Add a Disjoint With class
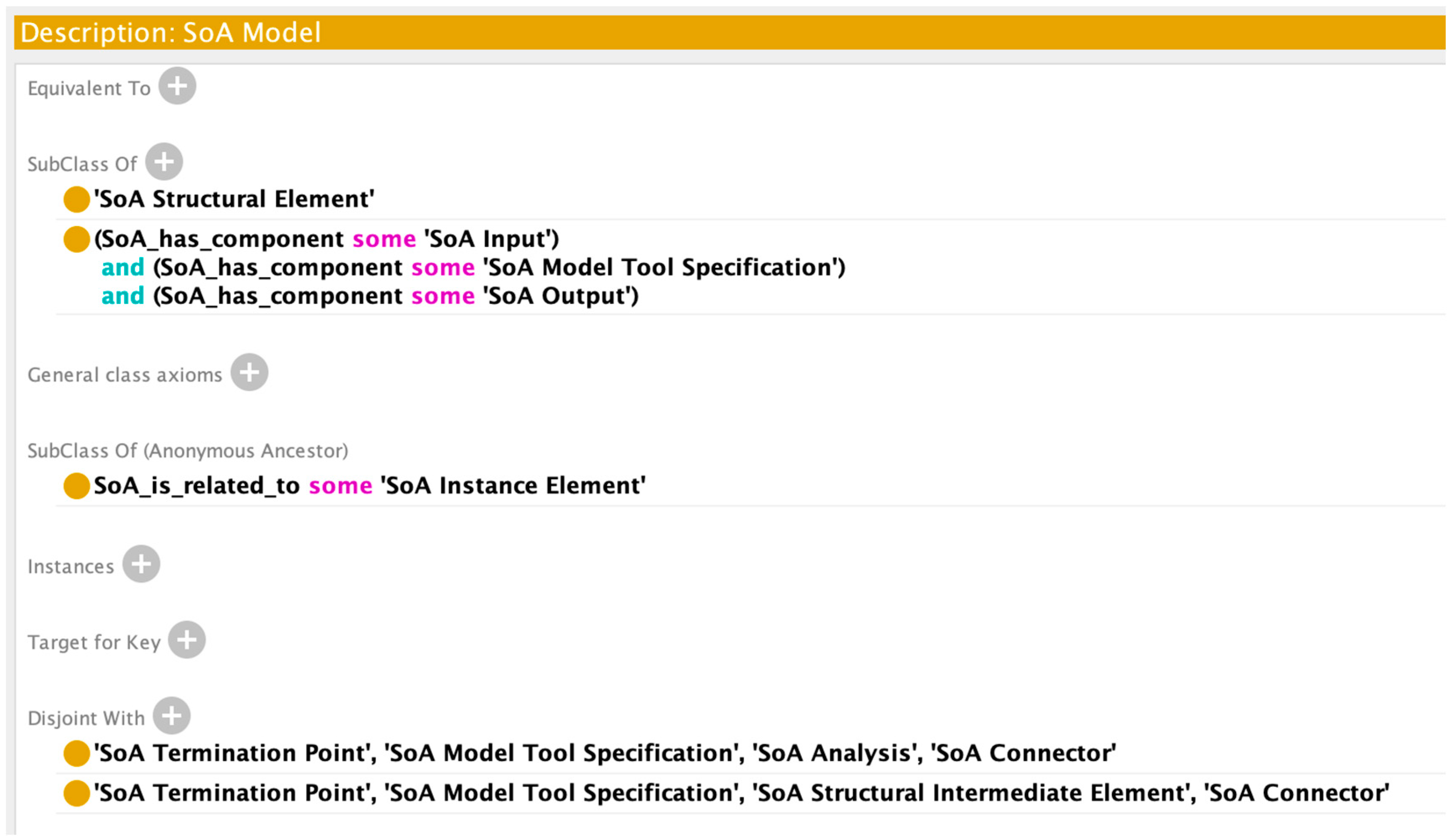The image size is (1452, 840). point(172,716)
